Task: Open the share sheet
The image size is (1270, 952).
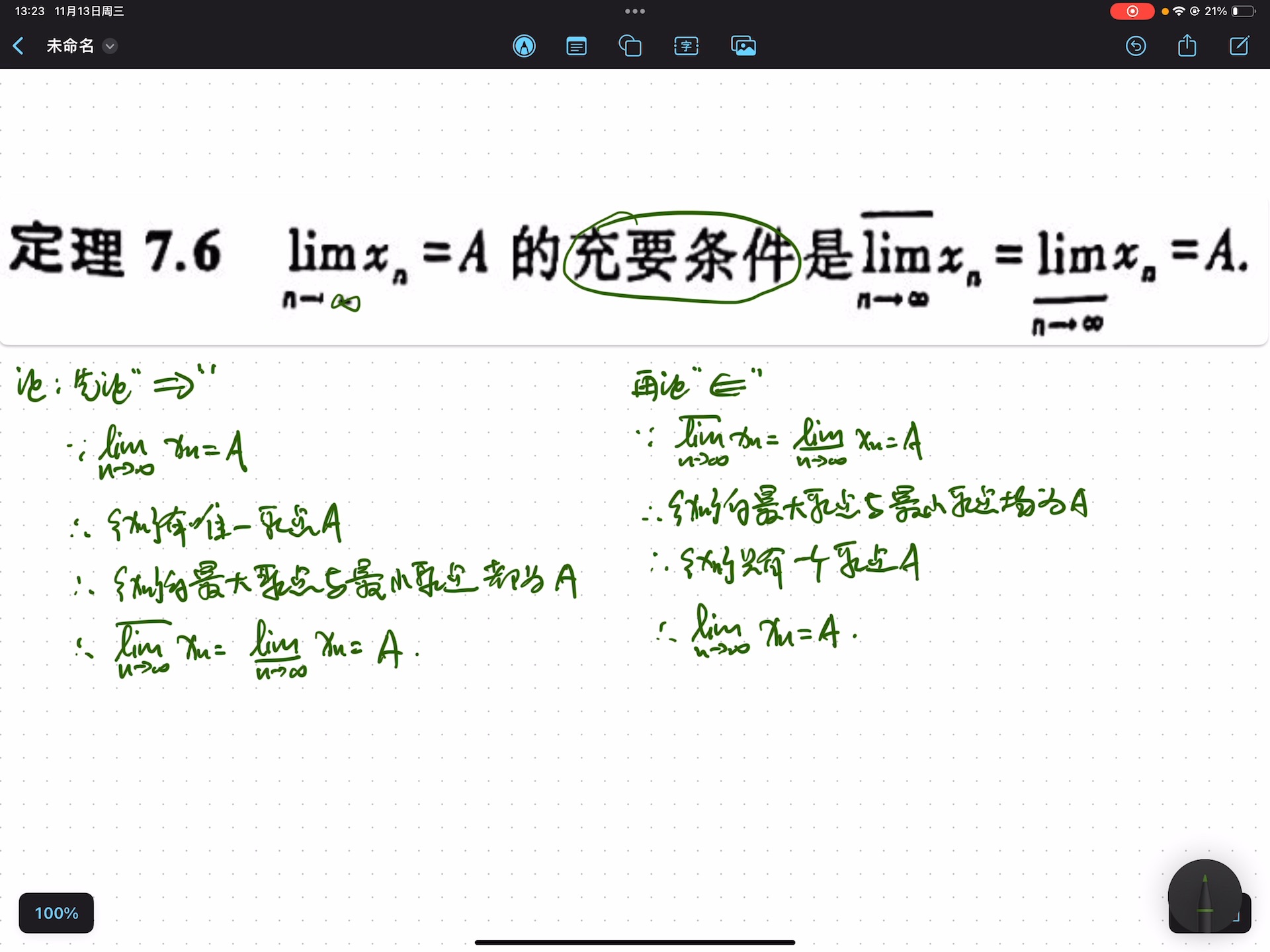Action: click(x=1187, y=46)
